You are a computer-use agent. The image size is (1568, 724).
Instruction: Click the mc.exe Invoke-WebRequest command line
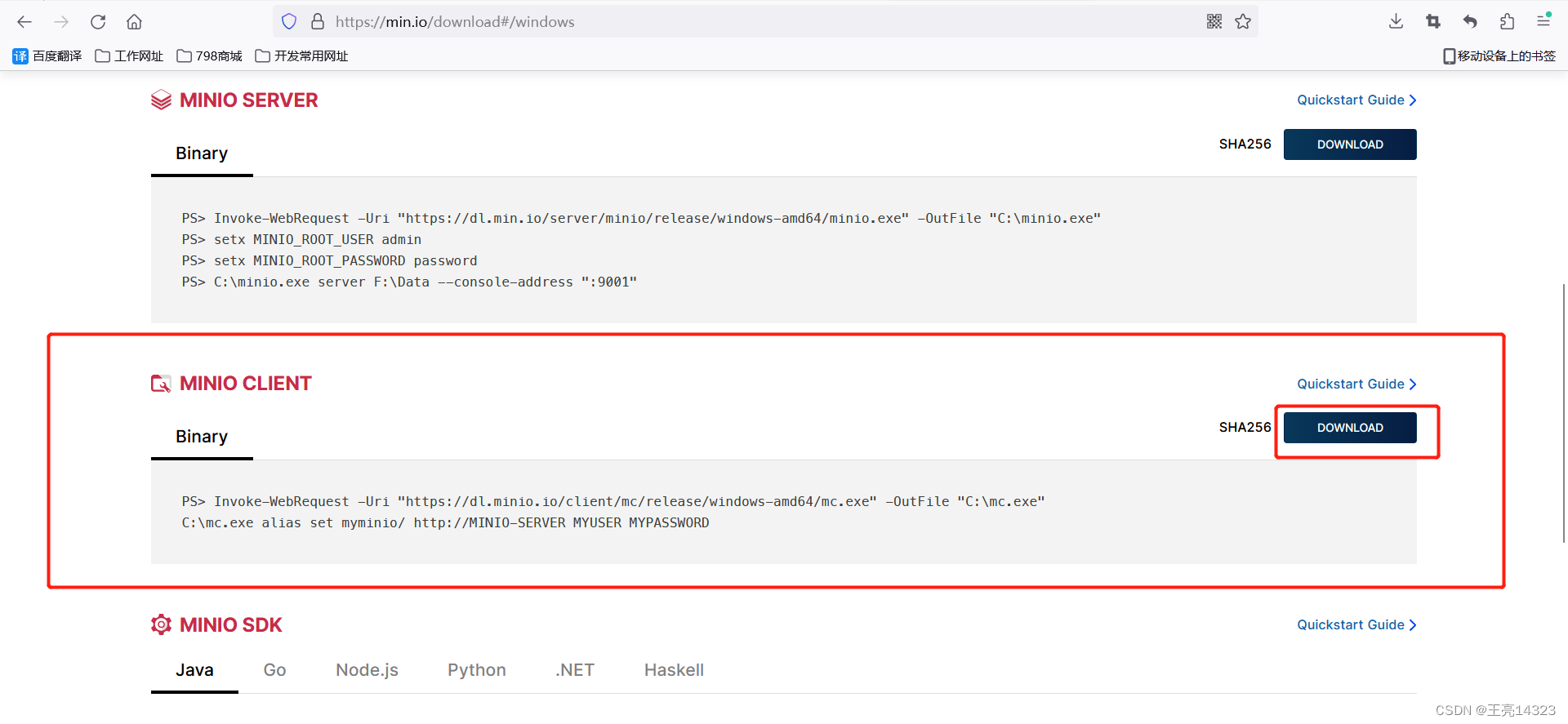tap(613, 502)
